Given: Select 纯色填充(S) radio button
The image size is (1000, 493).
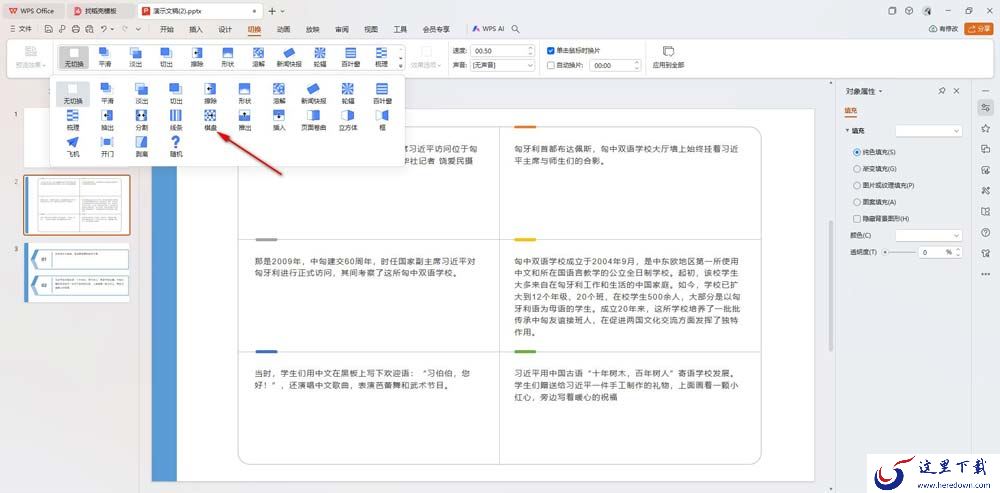Looking at the screenshot, I should pyautogui.click(x=857, y=152).
